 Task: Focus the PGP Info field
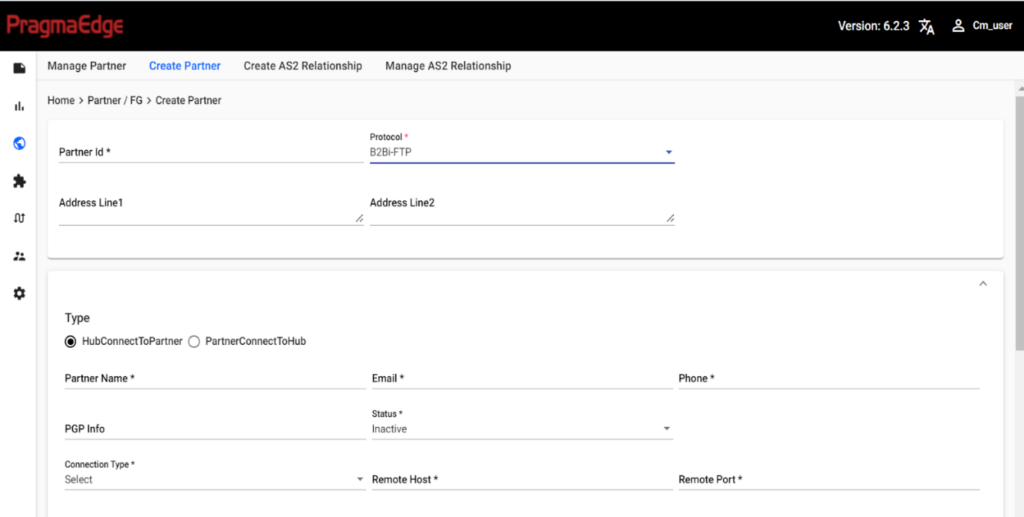point(215,429)
